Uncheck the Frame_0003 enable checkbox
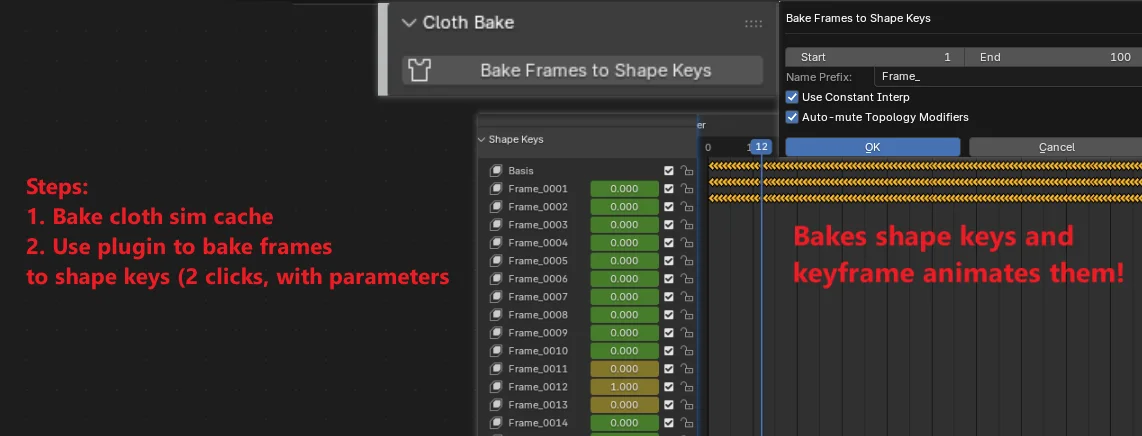 pyautogui.click(x=669, y=225)
